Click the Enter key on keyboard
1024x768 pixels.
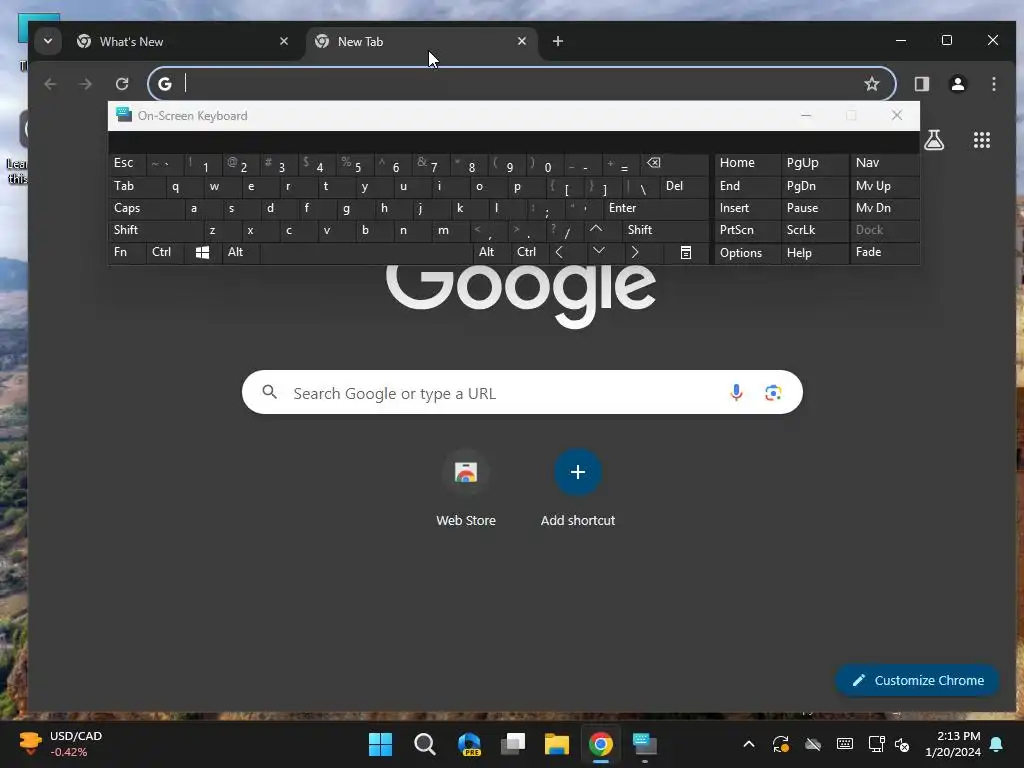(x=655, y=208)
